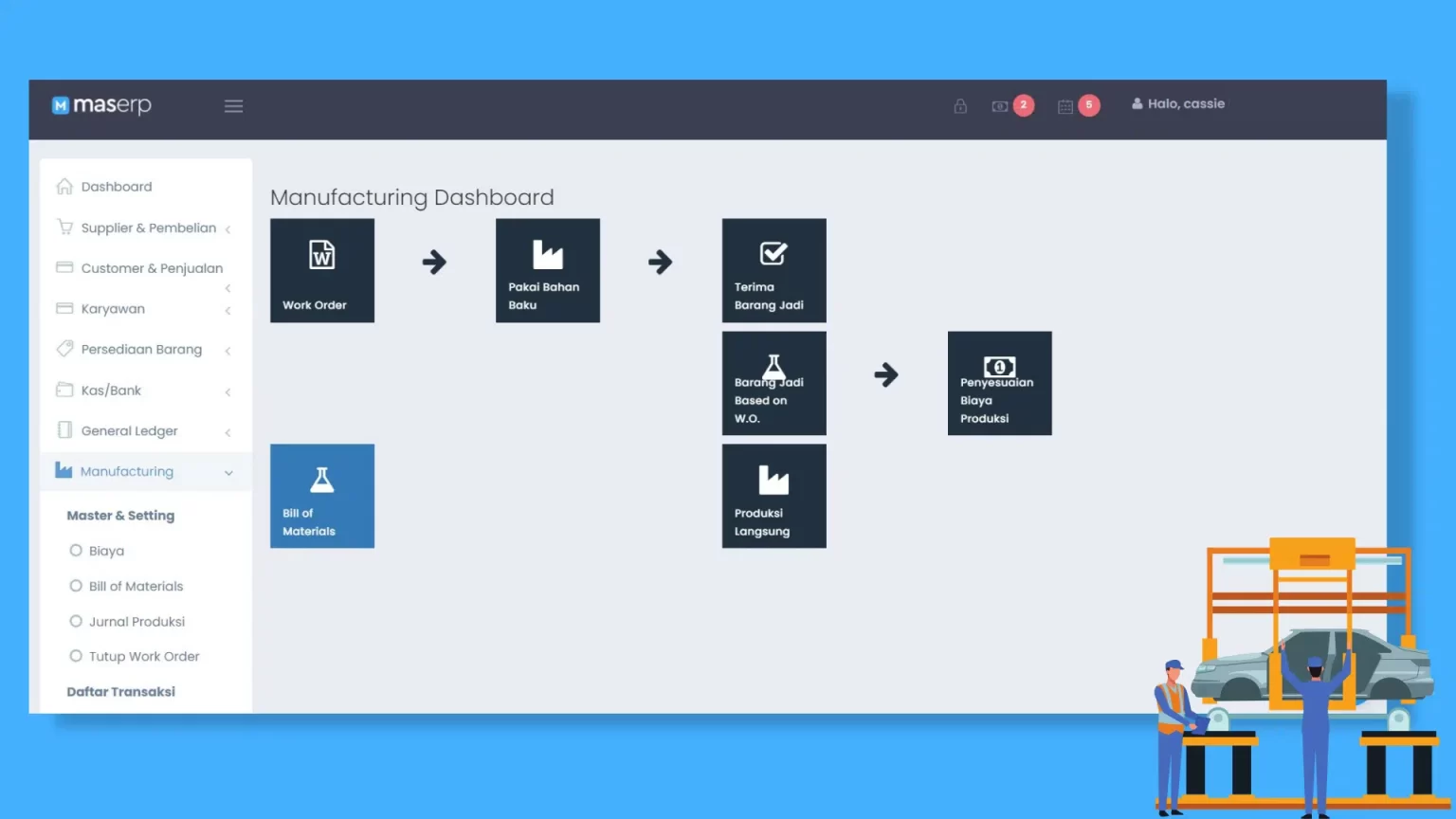Click the hamburger menu icon in header

coord(233,106)
